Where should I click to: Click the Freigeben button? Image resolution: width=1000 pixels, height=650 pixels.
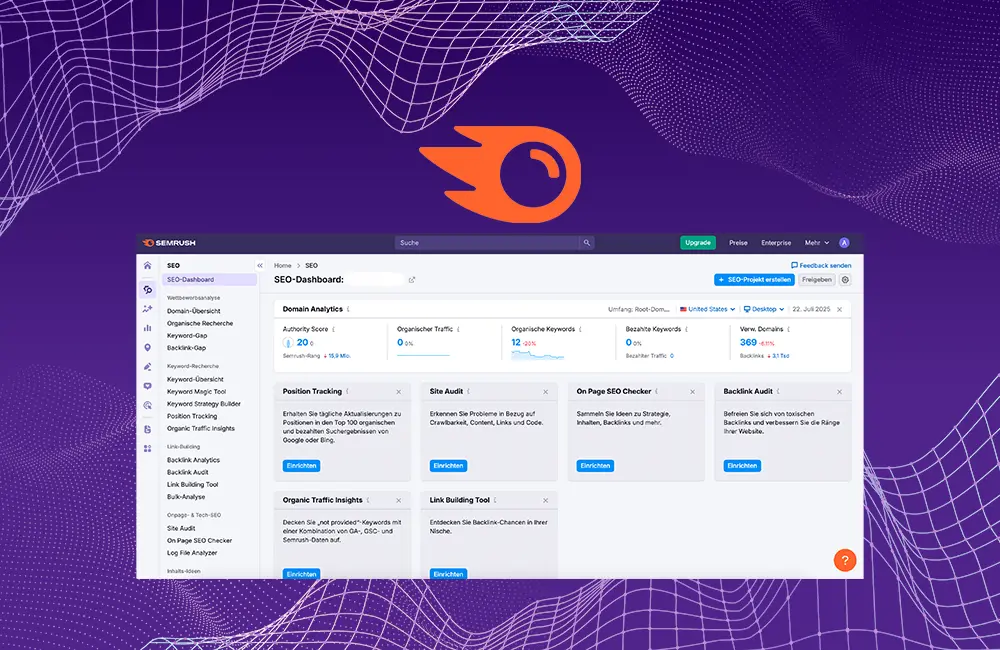[x=817, y=280]
